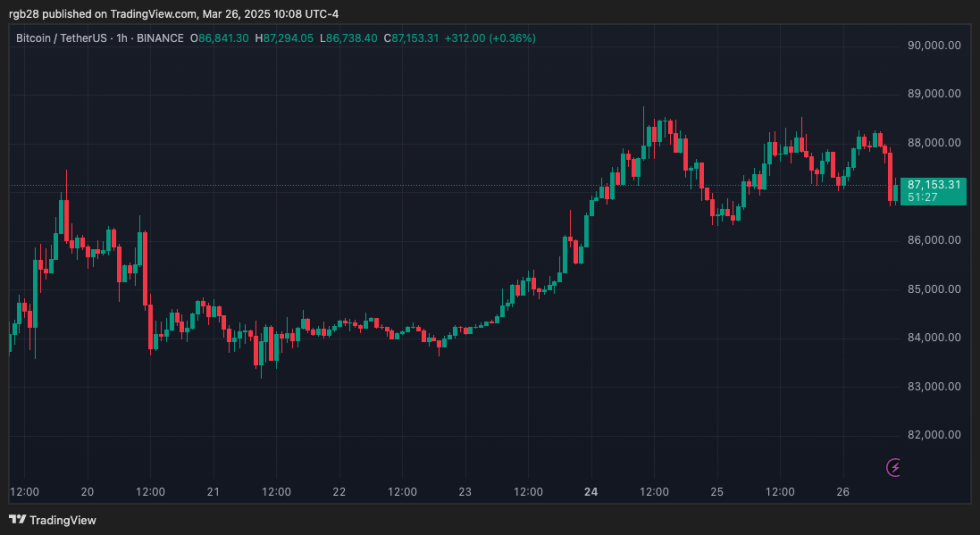Viewport: 980px width, 535px height.
Task: Click the high price value H87,294.05
Action: pos(284,38)
